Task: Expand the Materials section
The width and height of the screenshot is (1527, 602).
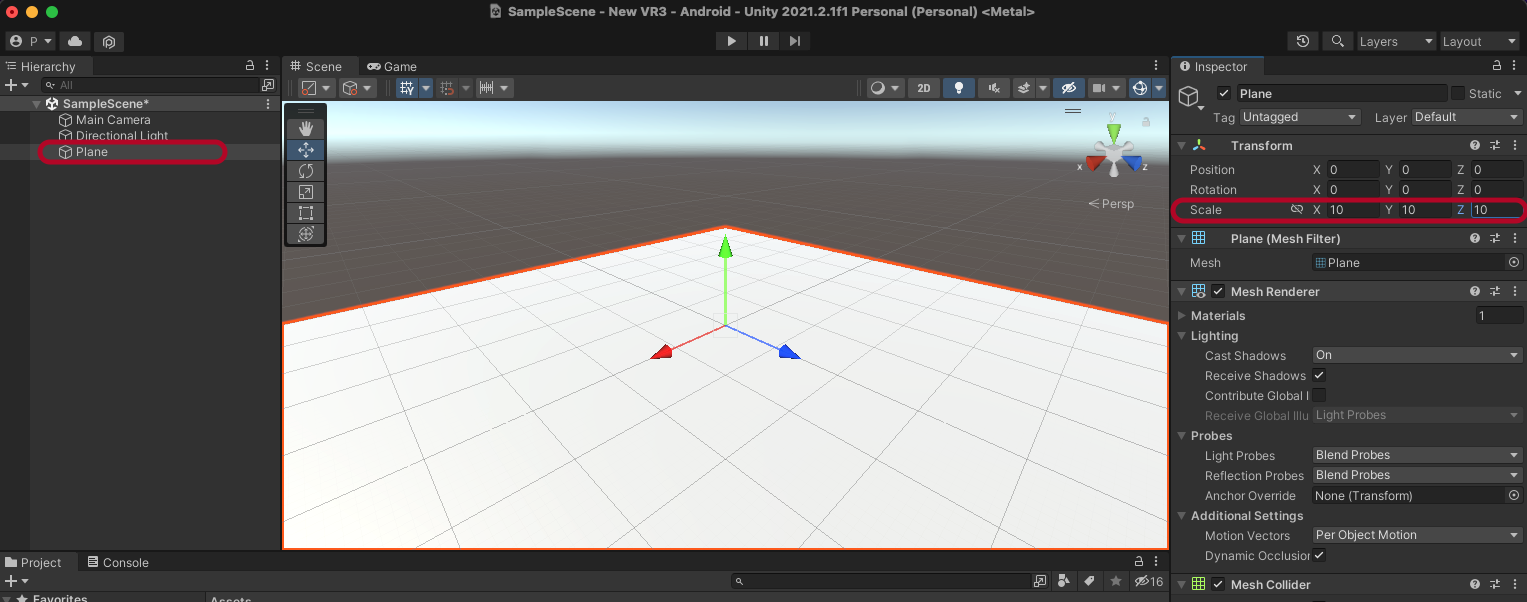Action: (x=1181, y=316)
